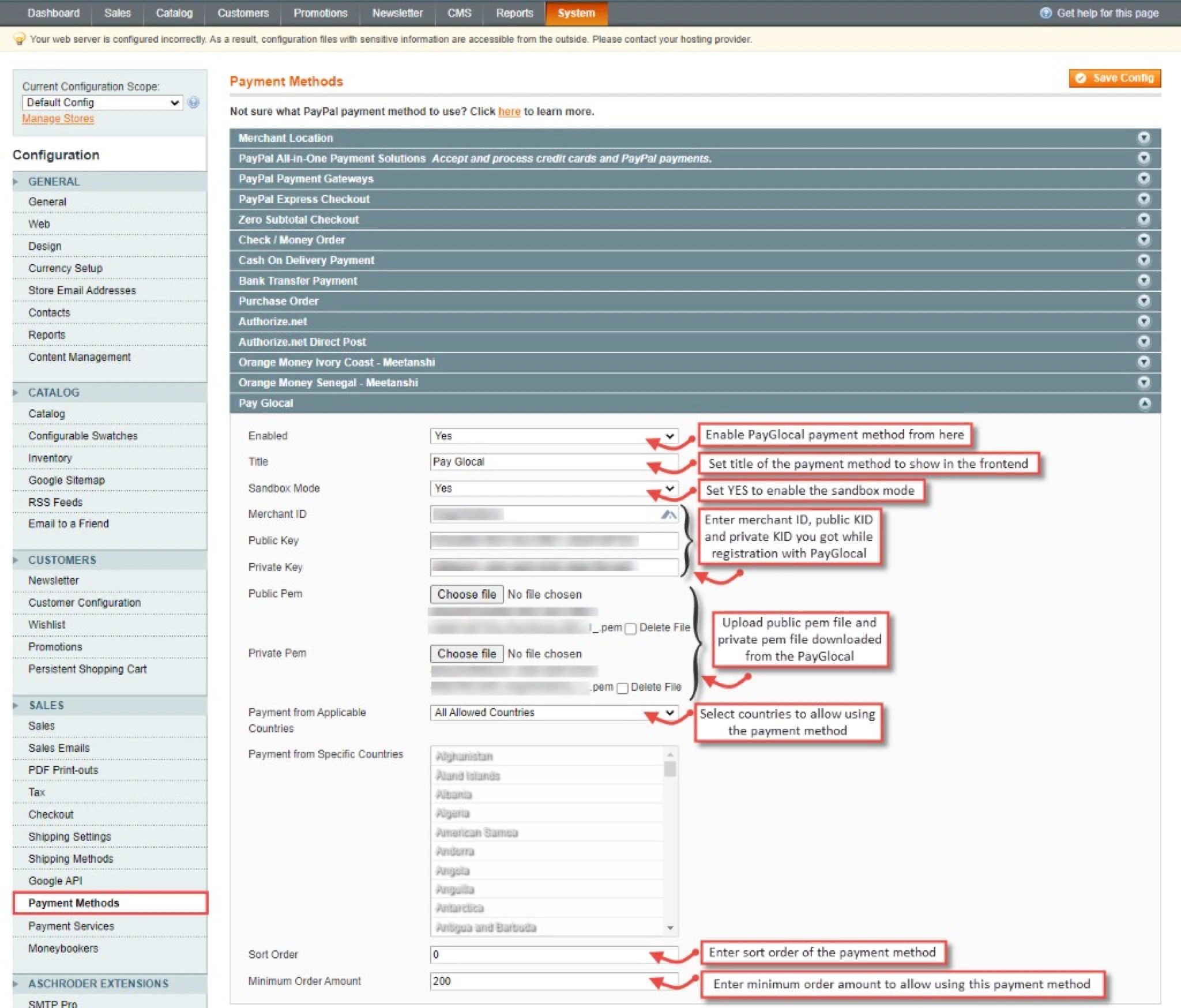Click the icon inside the Merchant ID field
Screen dimensions: 1181x1008
(x=668, y=514)
